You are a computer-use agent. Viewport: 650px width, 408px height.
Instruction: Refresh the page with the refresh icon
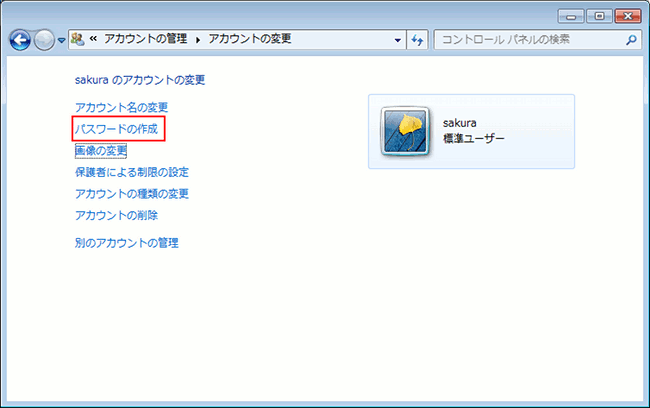(417, 40)
